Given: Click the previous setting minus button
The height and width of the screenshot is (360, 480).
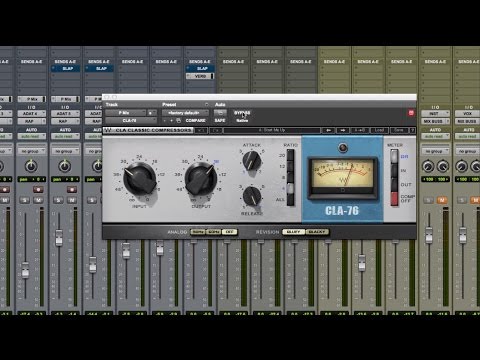Looking at the screenshot, I should coord(164,120).
